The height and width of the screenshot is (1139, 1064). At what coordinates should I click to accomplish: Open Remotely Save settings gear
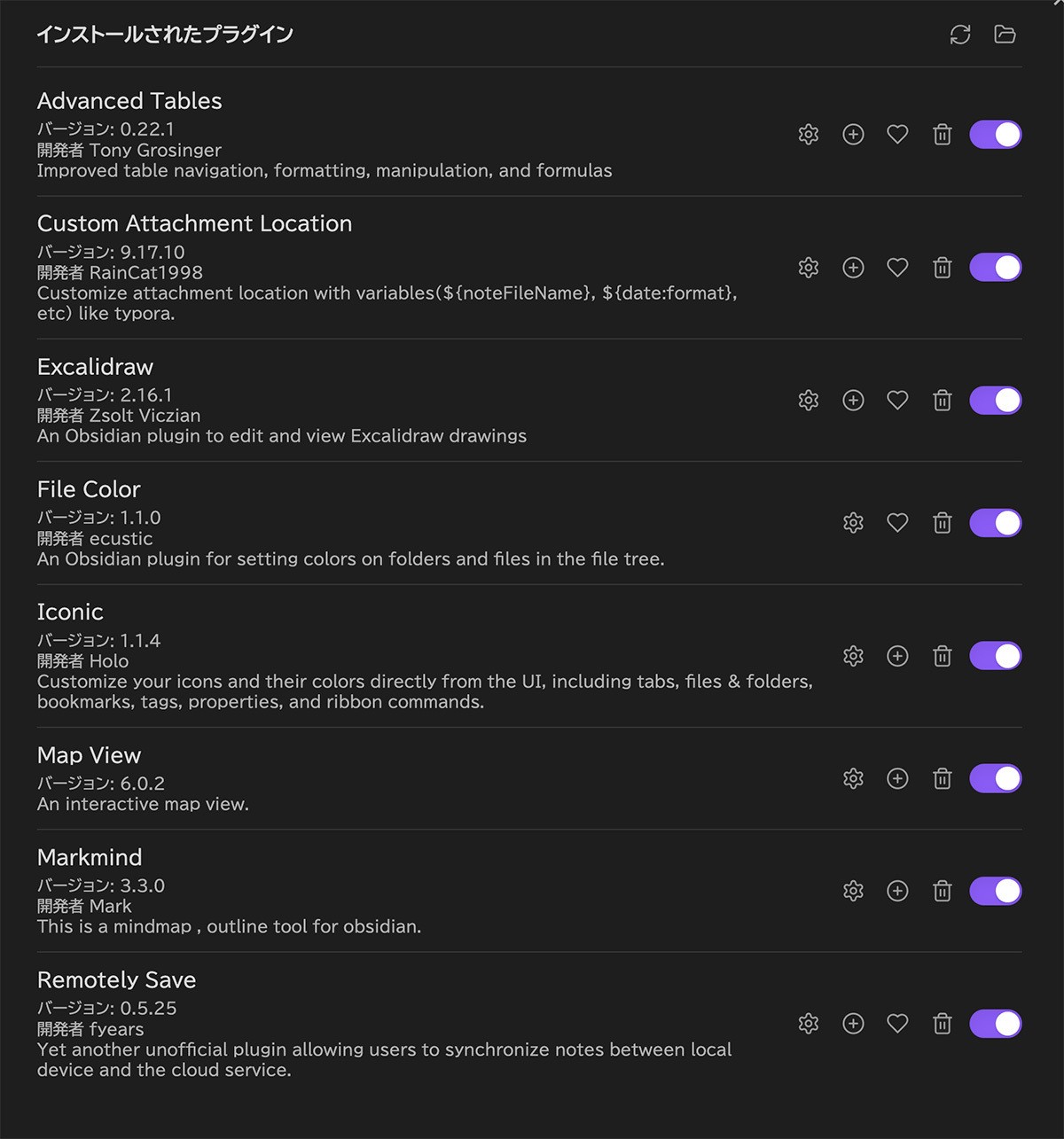coord(808,1024)
